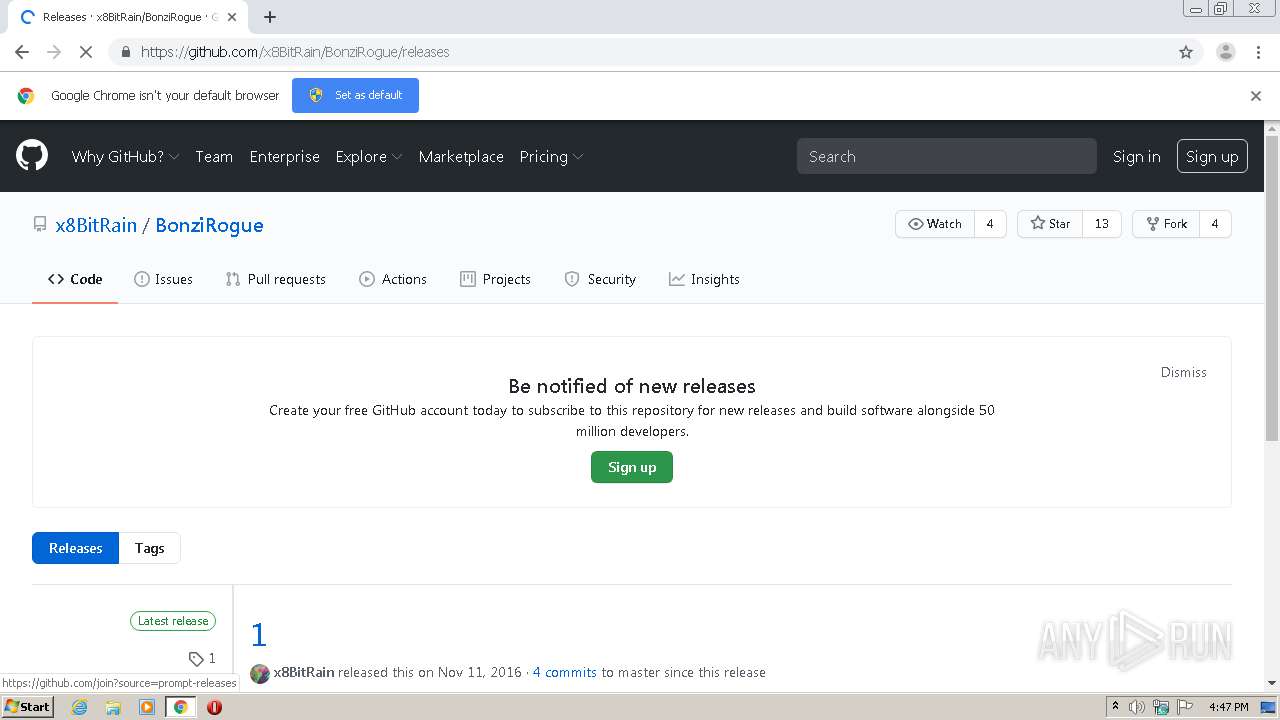Open the Marketplace nav link
Screen dimensions: 1280x720
coord(461,156)
